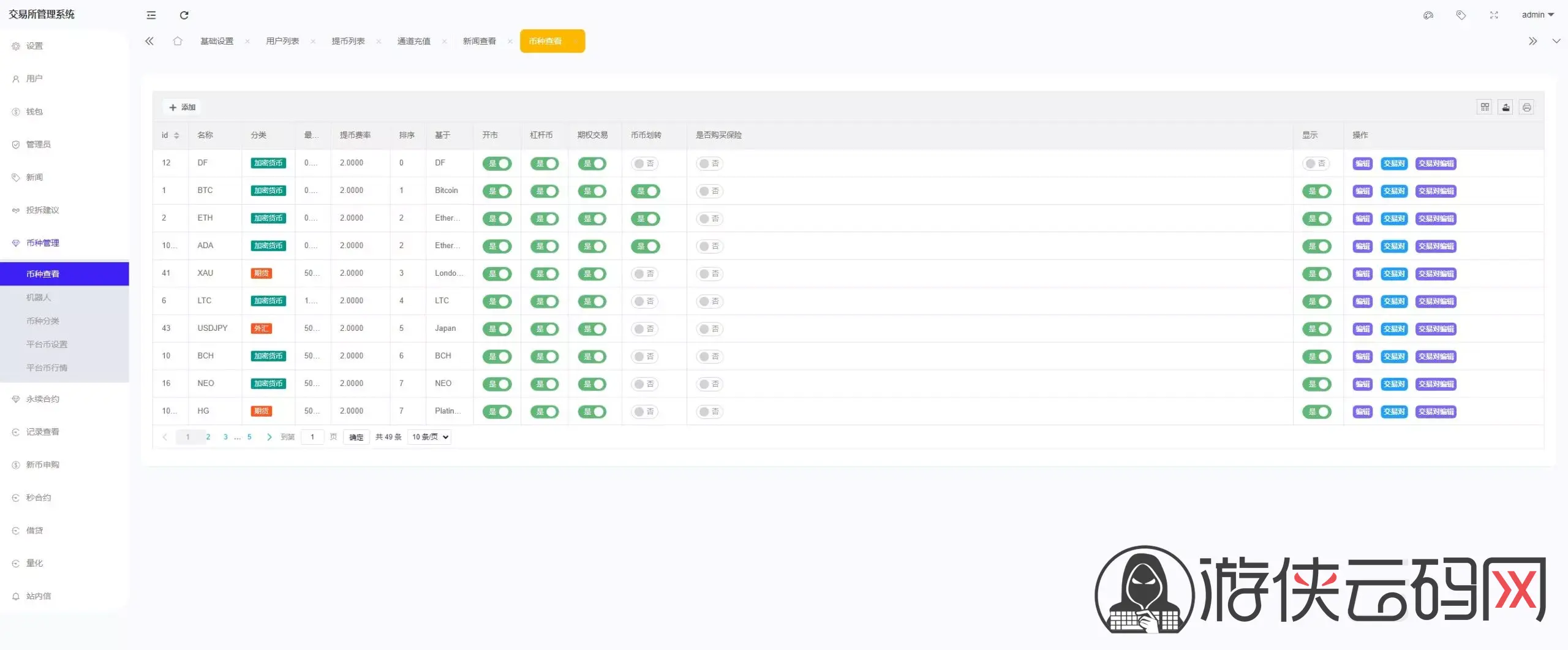Go to page 2 of the table

[x=208, y=437]
